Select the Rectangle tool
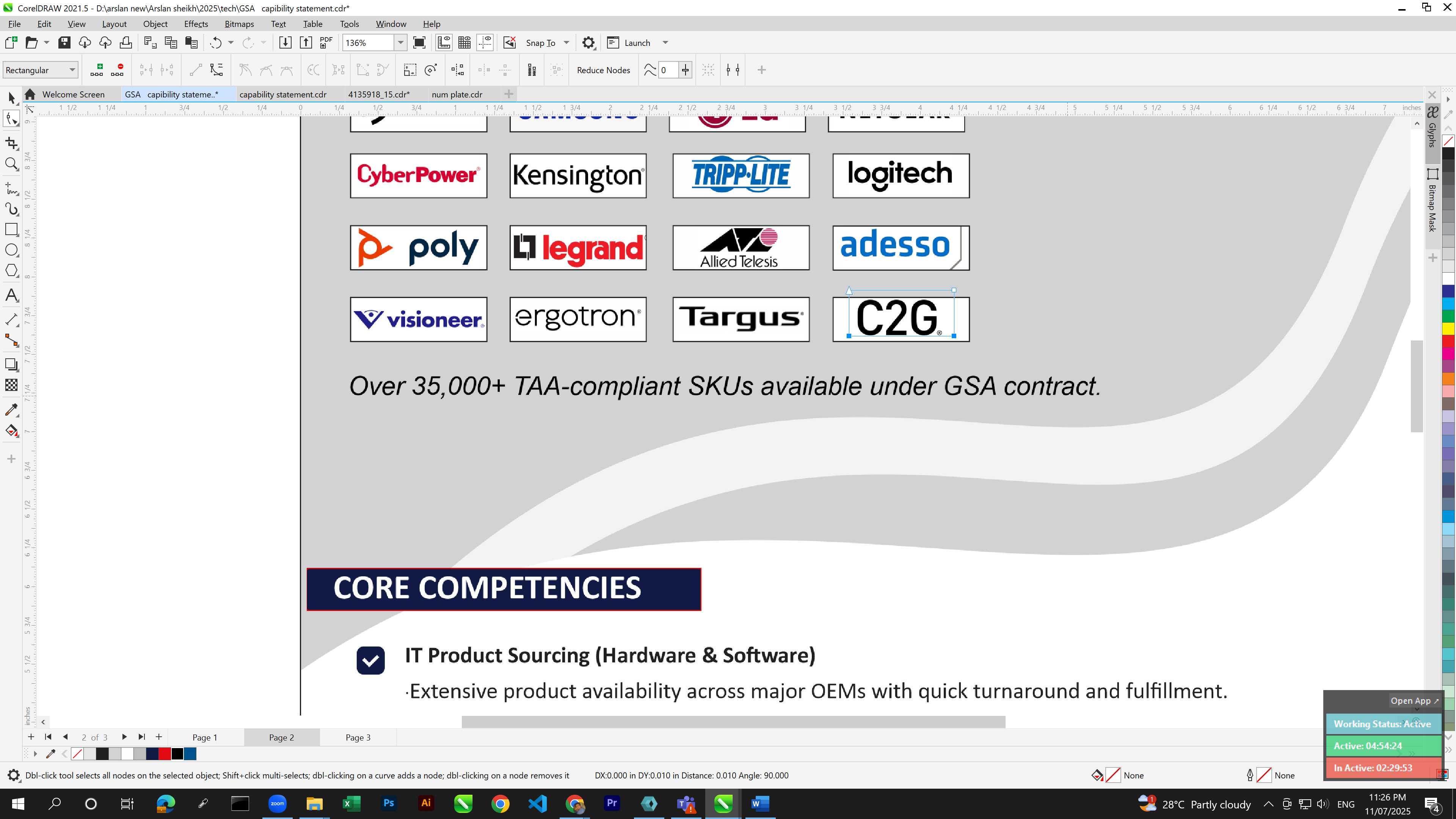Image resolution: width=1456 pixels, height=819 pixels. coord(11,229)
